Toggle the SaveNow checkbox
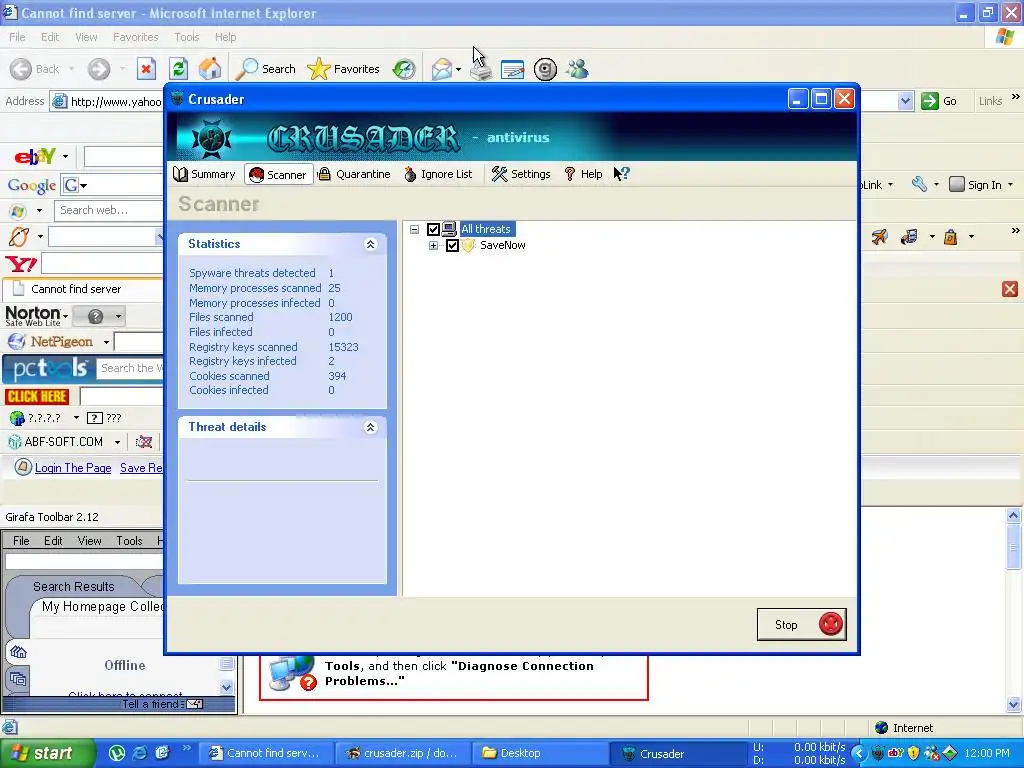 coord(452,246)
